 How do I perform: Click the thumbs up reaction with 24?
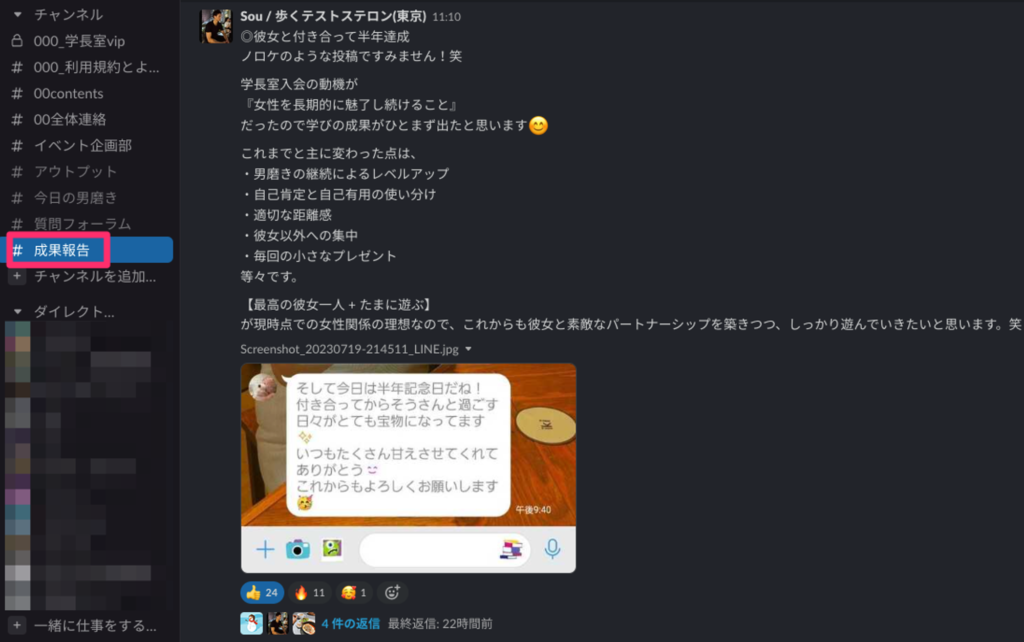coord(262,592)
